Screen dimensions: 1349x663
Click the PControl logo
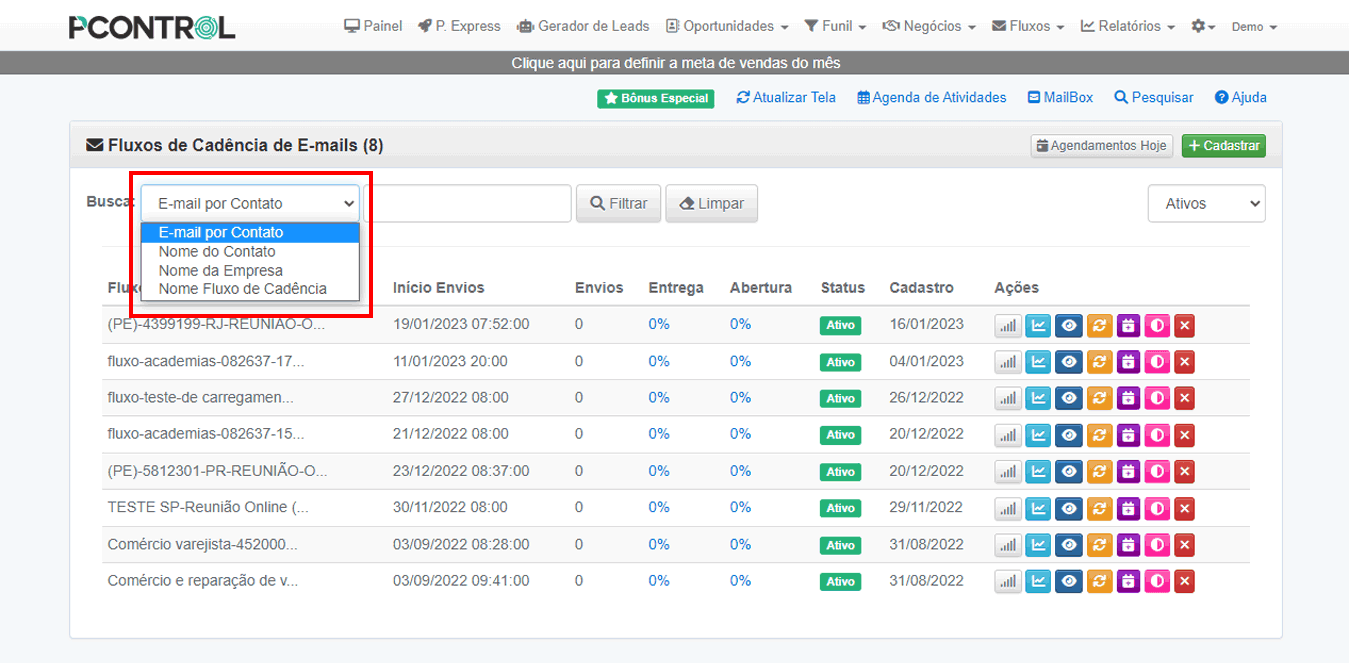tap(152, 27)
